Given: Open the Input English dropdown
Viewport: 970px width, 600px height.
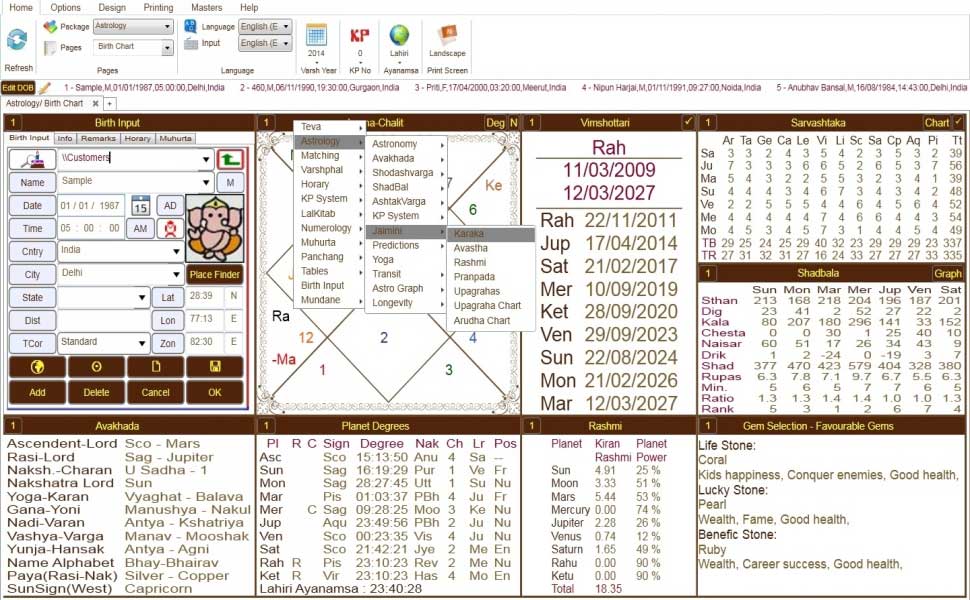Looking at the screenshot, I should [286, 43].
